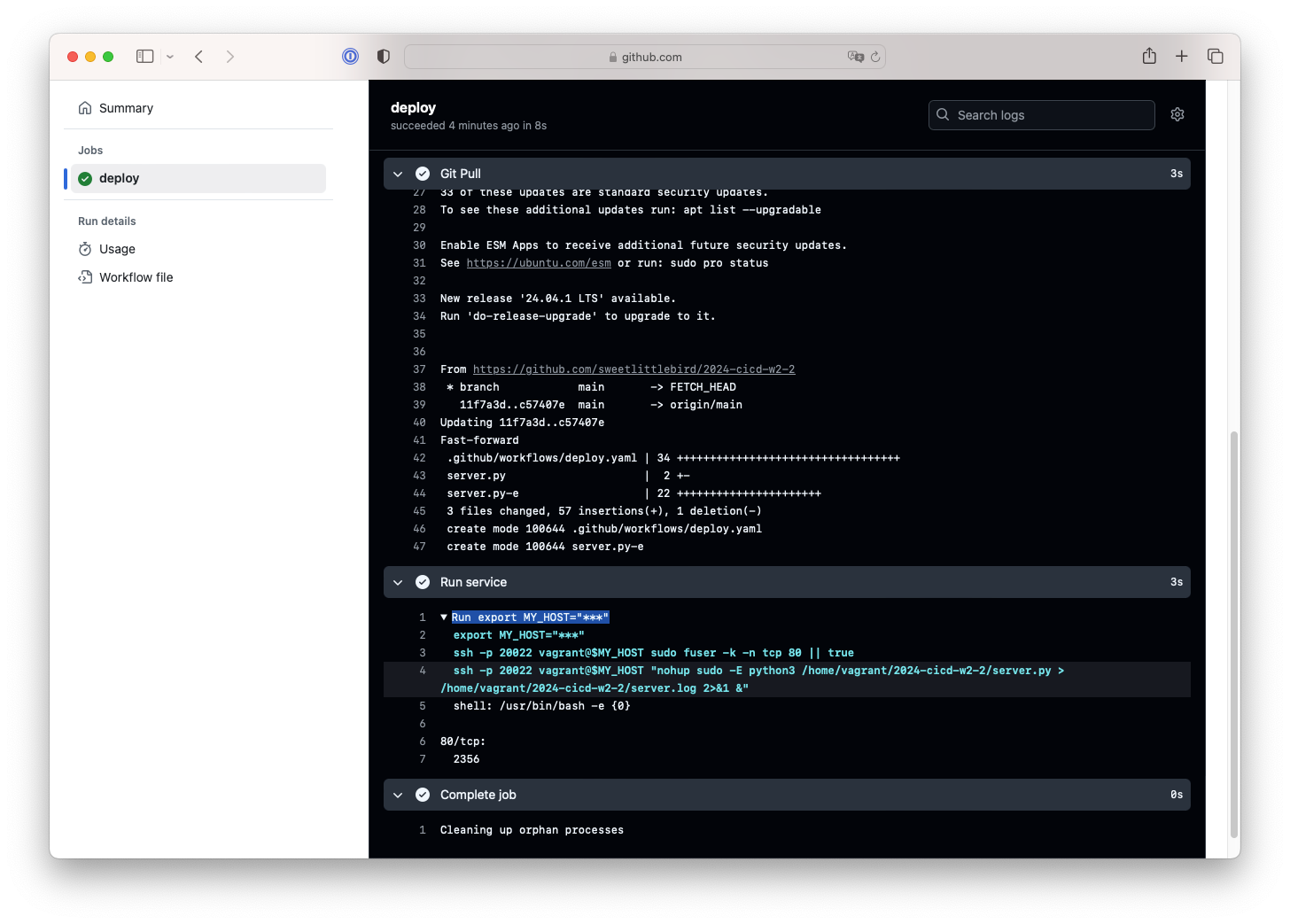Click the github.com address bar
1290x924 pixels.
point(645,57)
